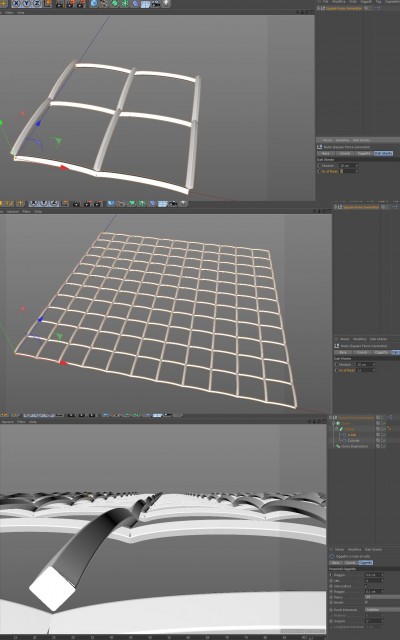Viewport: 400px width, 640px height.
Task: Click N. of Mod slider field in top panel
Action: tap(349, 171)
